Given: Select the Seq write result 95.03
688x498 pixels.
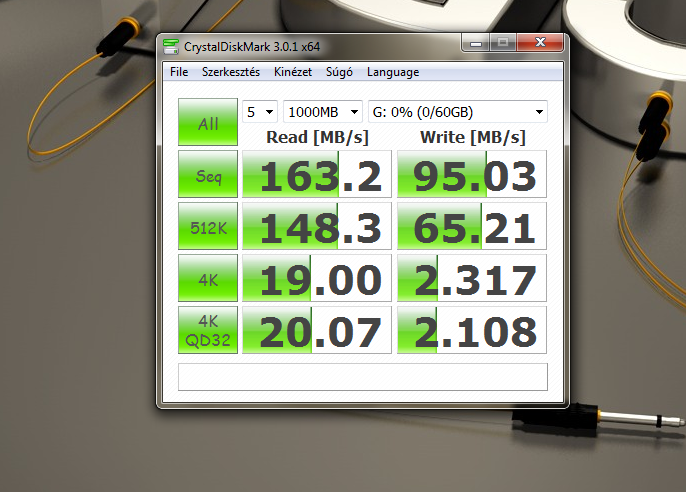Looking at the screenshot, I should (x=472, y=174).
